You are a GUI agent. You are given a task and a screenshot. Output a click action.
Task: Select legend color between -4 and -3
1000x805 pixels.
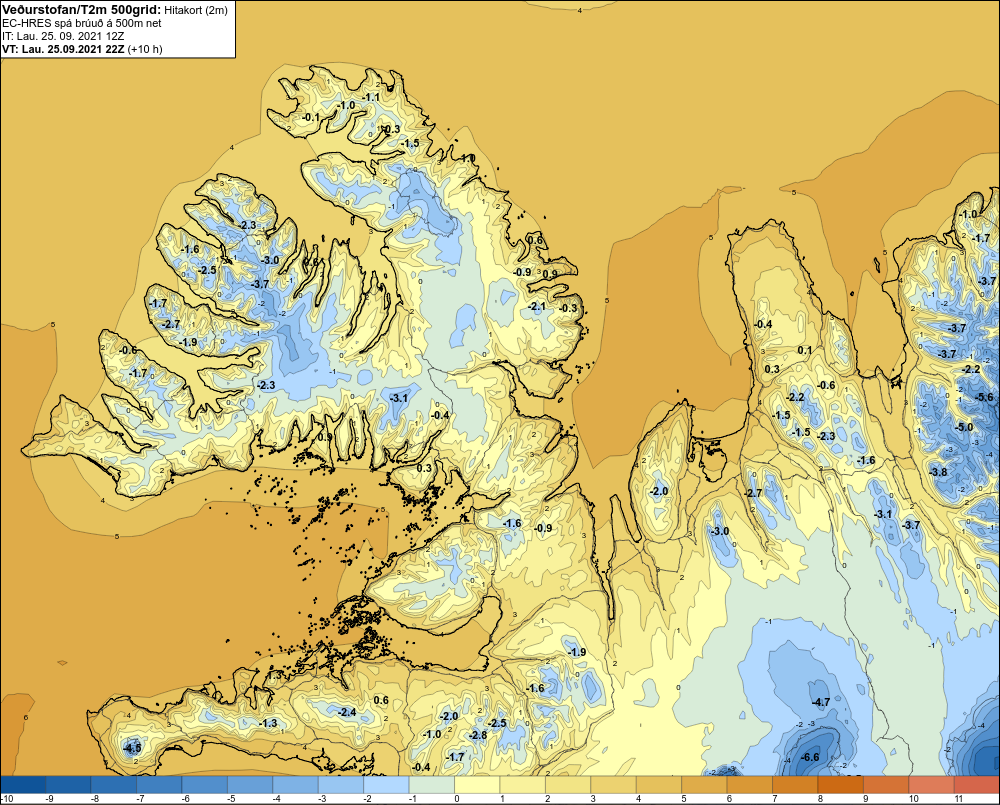[295, 784]
